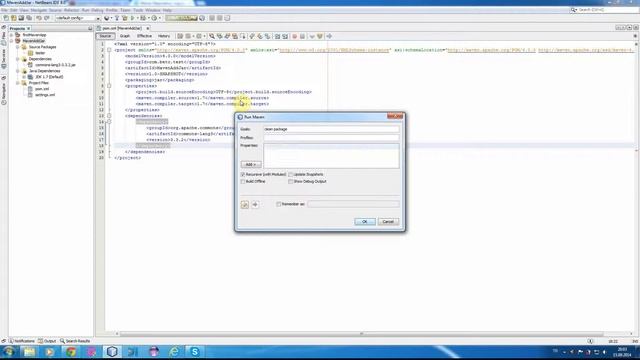
Task: Click the plus icon button in Run Maven dialog
Action: coord(255,204)
